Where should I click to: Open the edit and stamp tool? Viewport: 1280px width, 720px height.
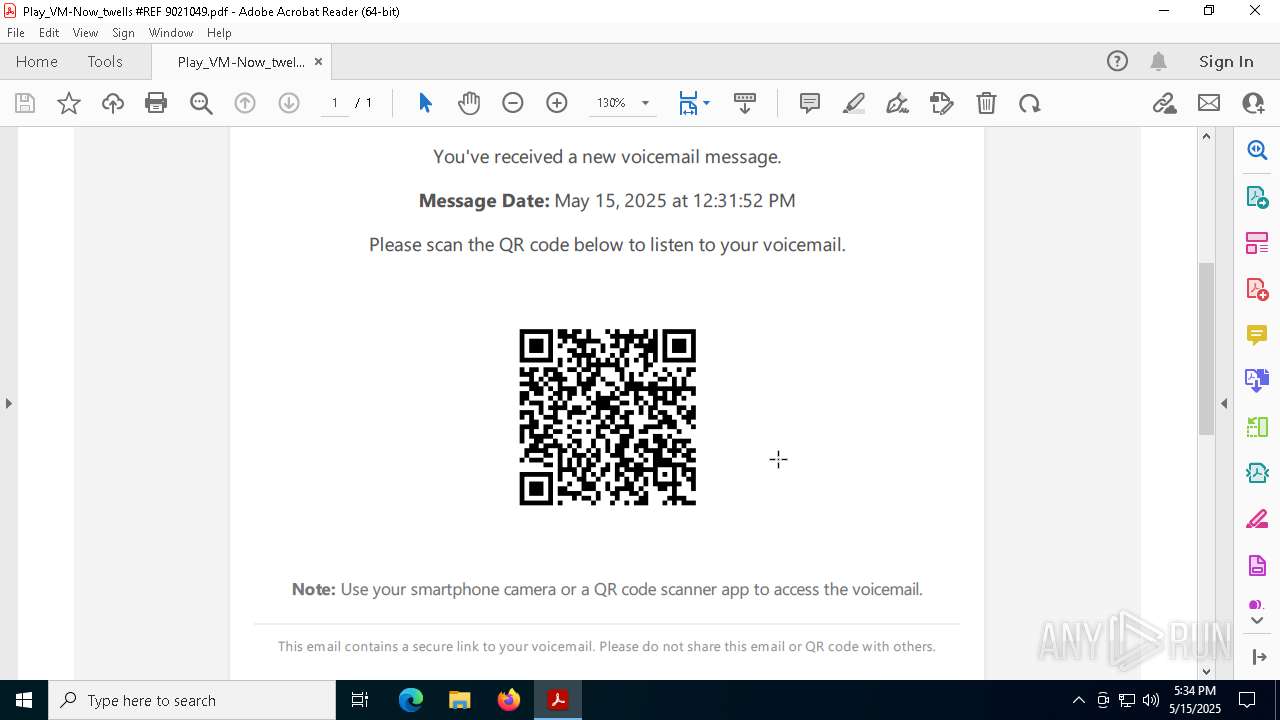[x=942, y=103]
